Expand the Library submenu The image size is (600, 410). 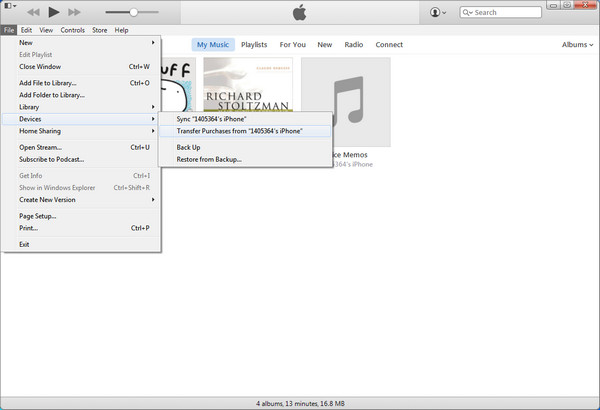(81, 107)
